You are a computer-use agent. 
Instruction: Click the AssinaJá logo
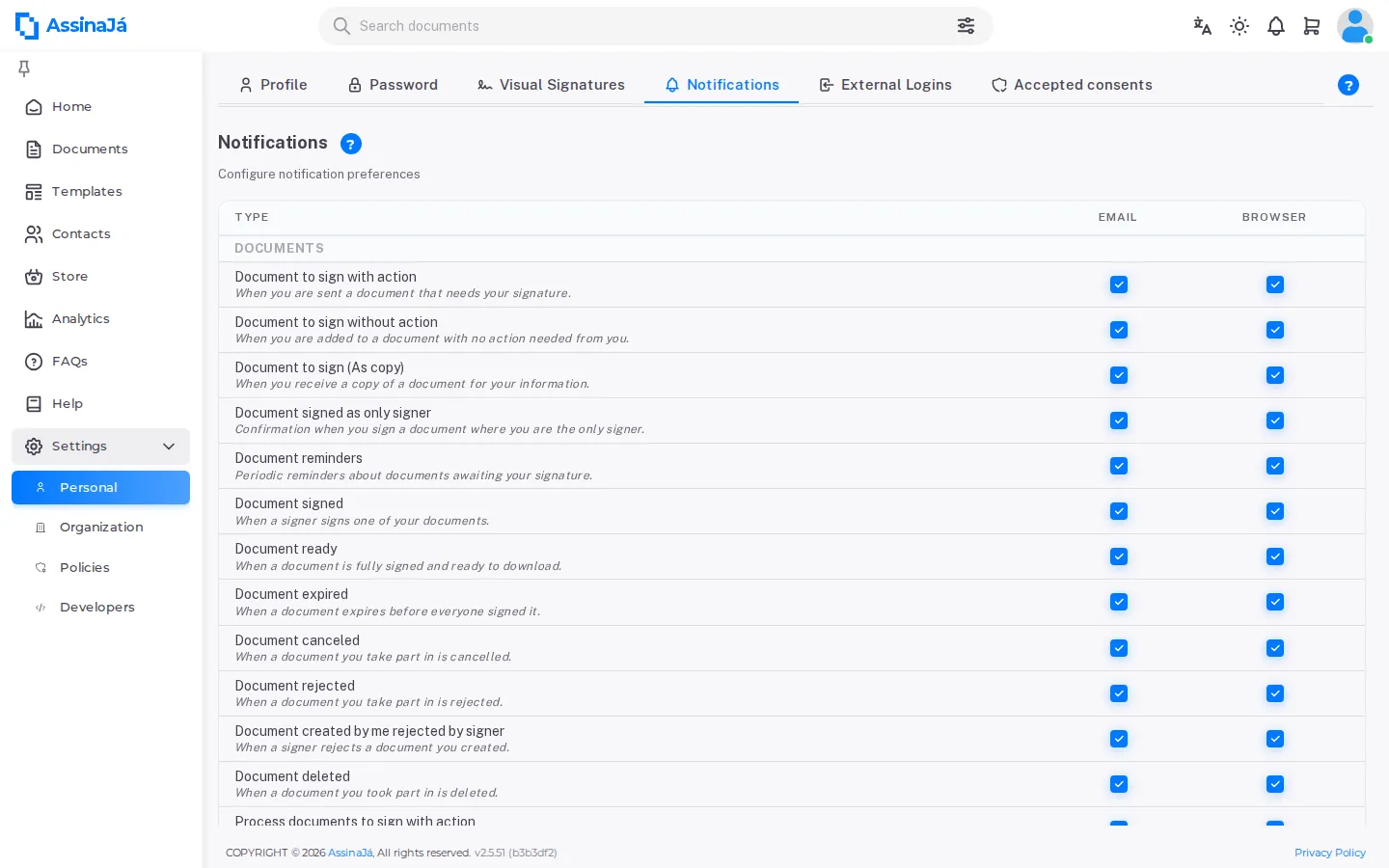tap(71, 26)
